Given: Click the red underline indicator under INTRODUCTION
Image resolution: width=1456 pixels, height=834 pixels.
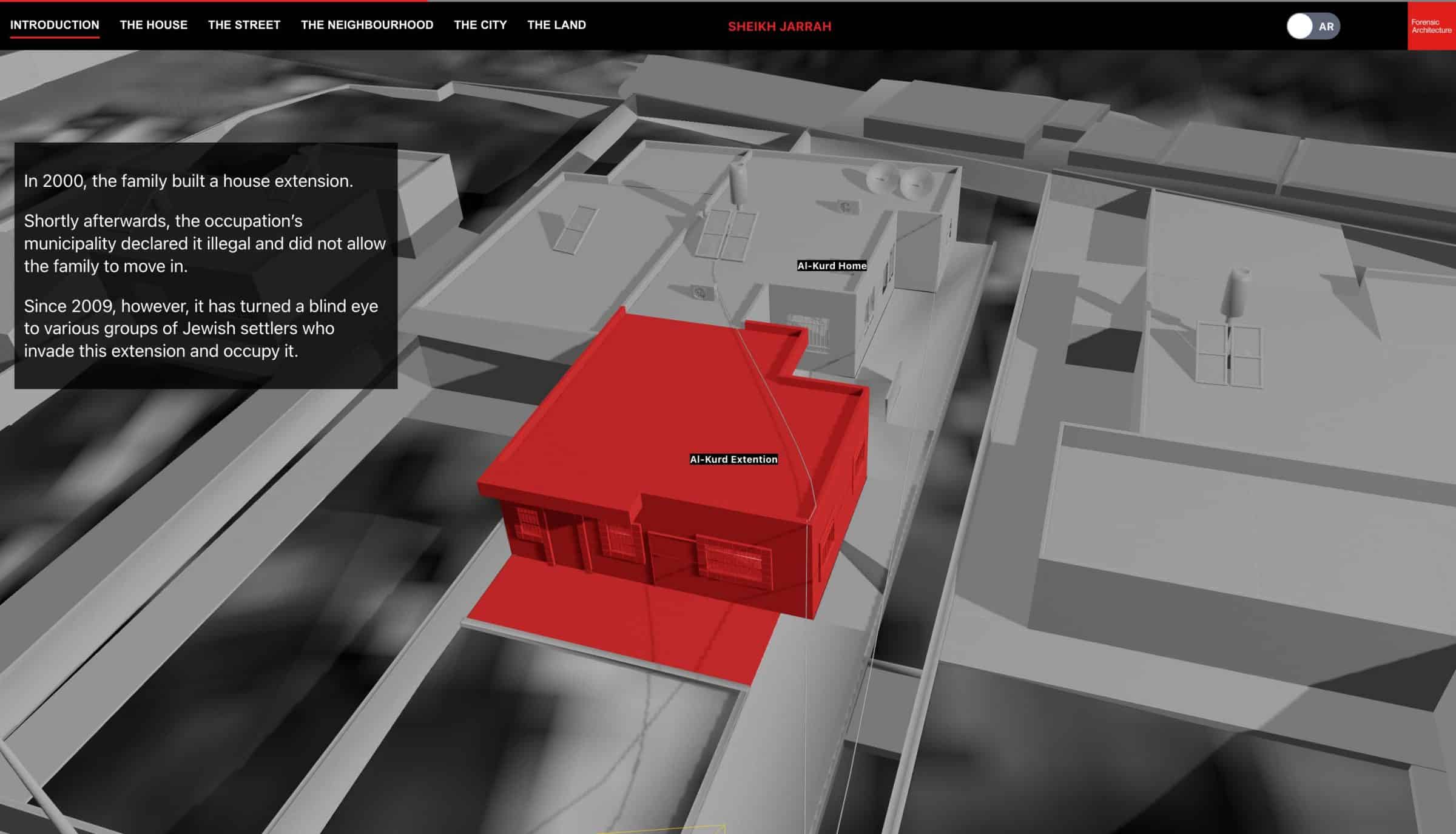Looking at the screenshot, I should (x=55, y=38).
